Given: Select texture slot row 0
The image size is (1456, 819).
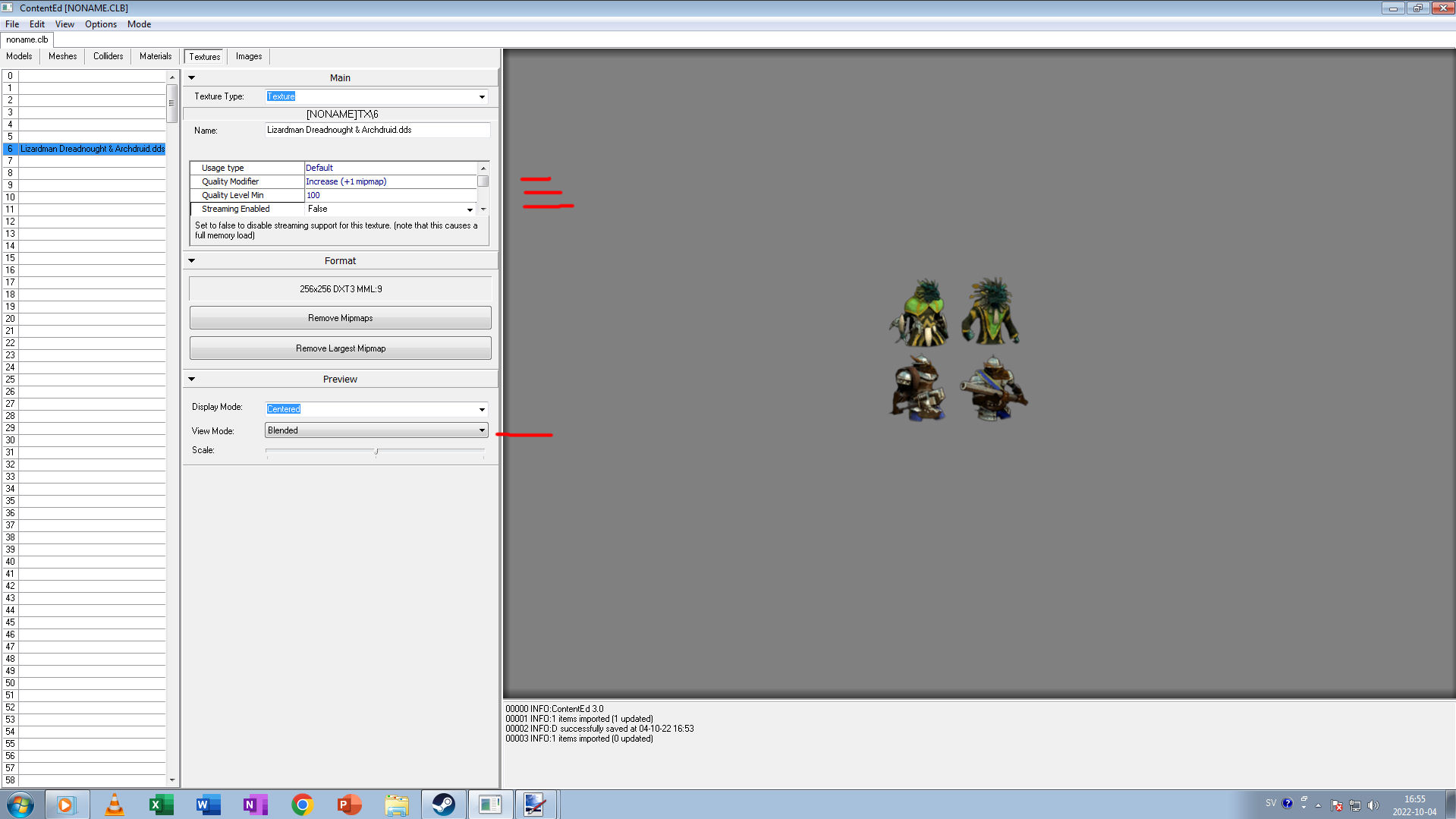Looking at the screenshot, I should pyautogui.click(x=85, y=76).
